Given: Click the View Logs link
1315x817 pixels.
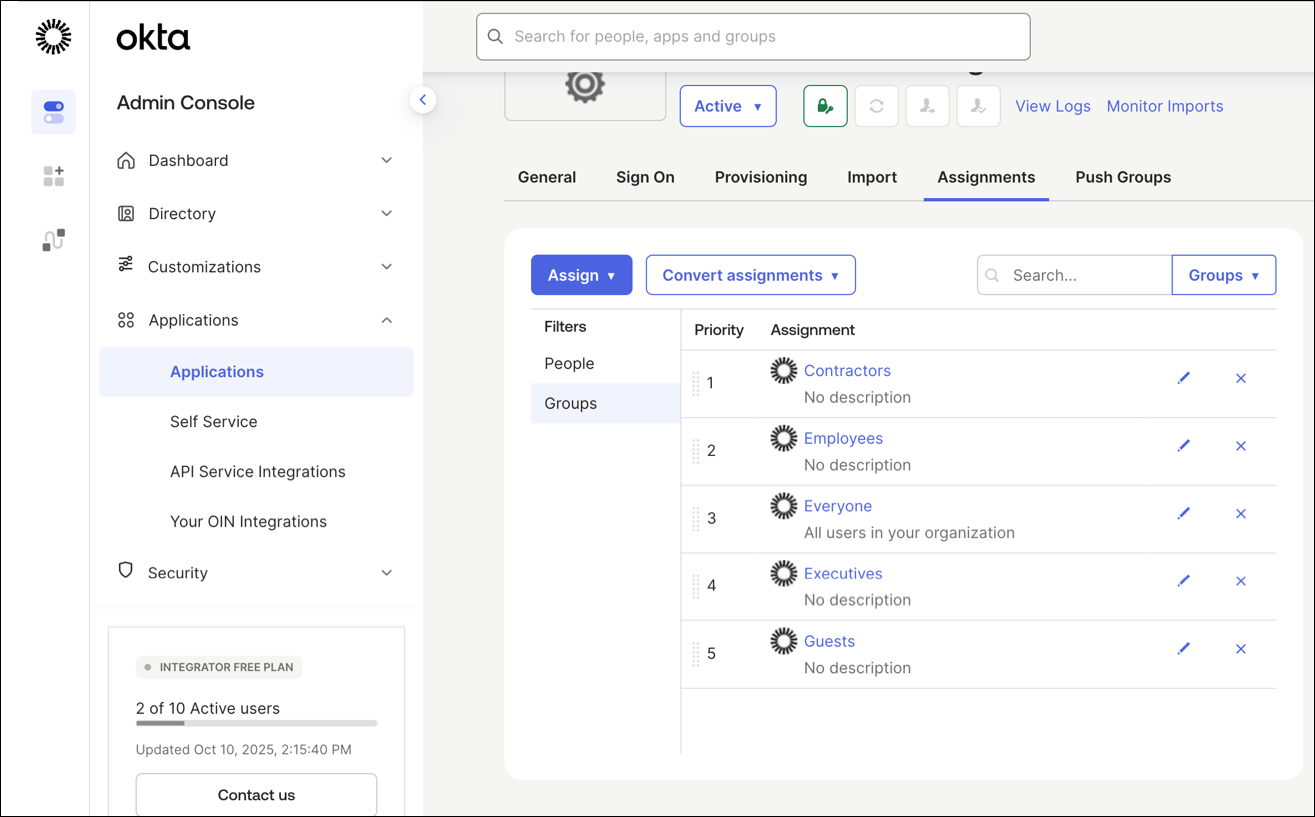Looking at the screenshot, I should 1052,106.
